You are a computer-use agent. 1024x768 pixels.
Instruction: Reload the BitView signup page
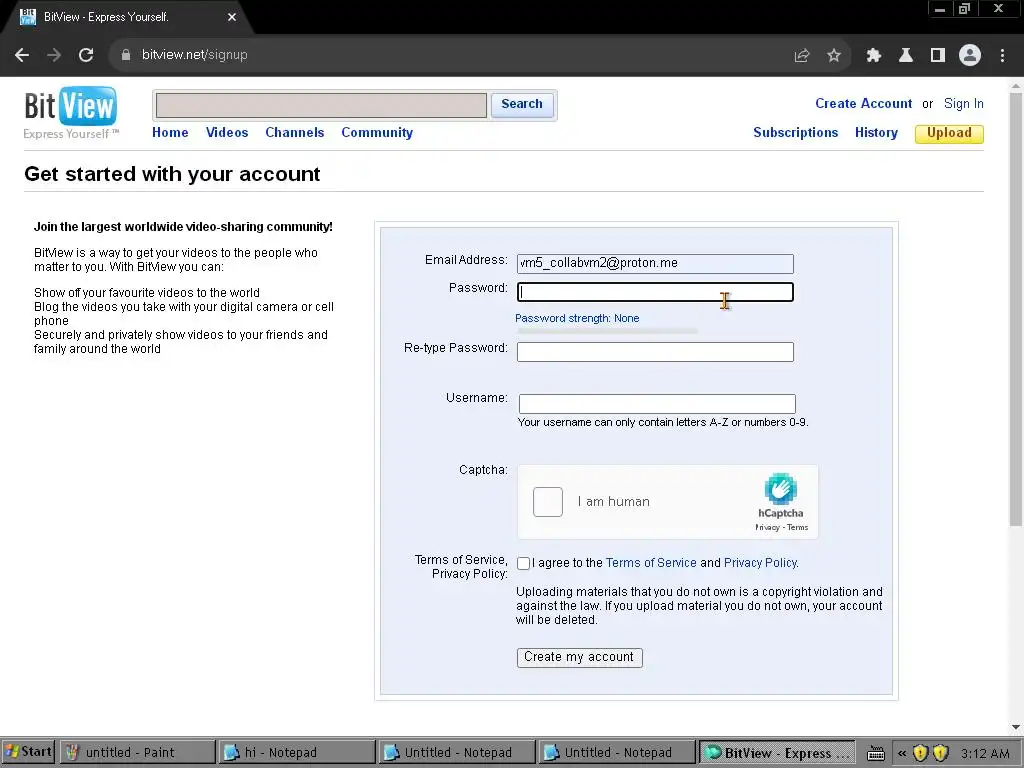tap(86, 56)
